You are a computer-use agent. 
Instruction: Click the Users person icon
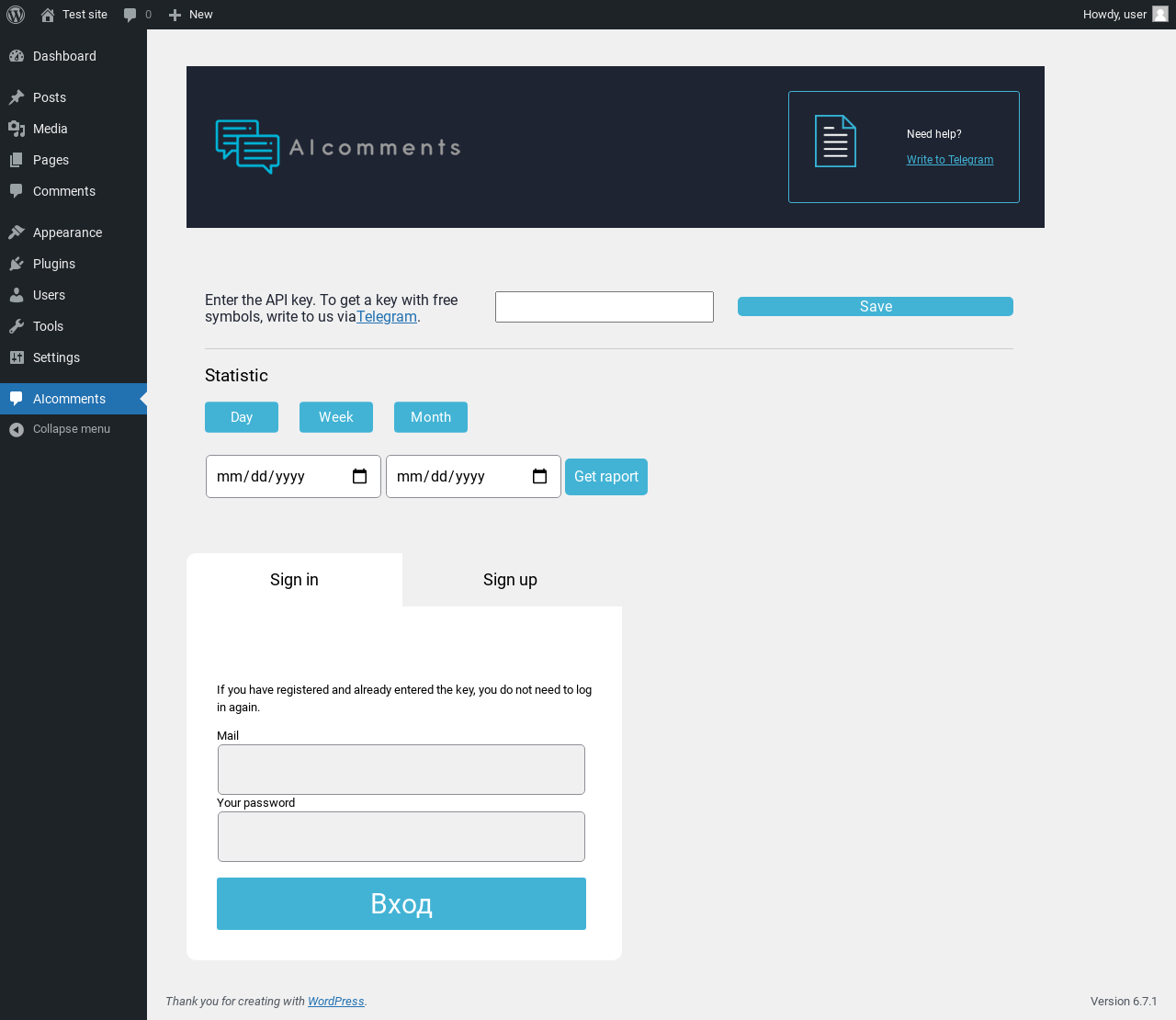click(x=17, y=295)
